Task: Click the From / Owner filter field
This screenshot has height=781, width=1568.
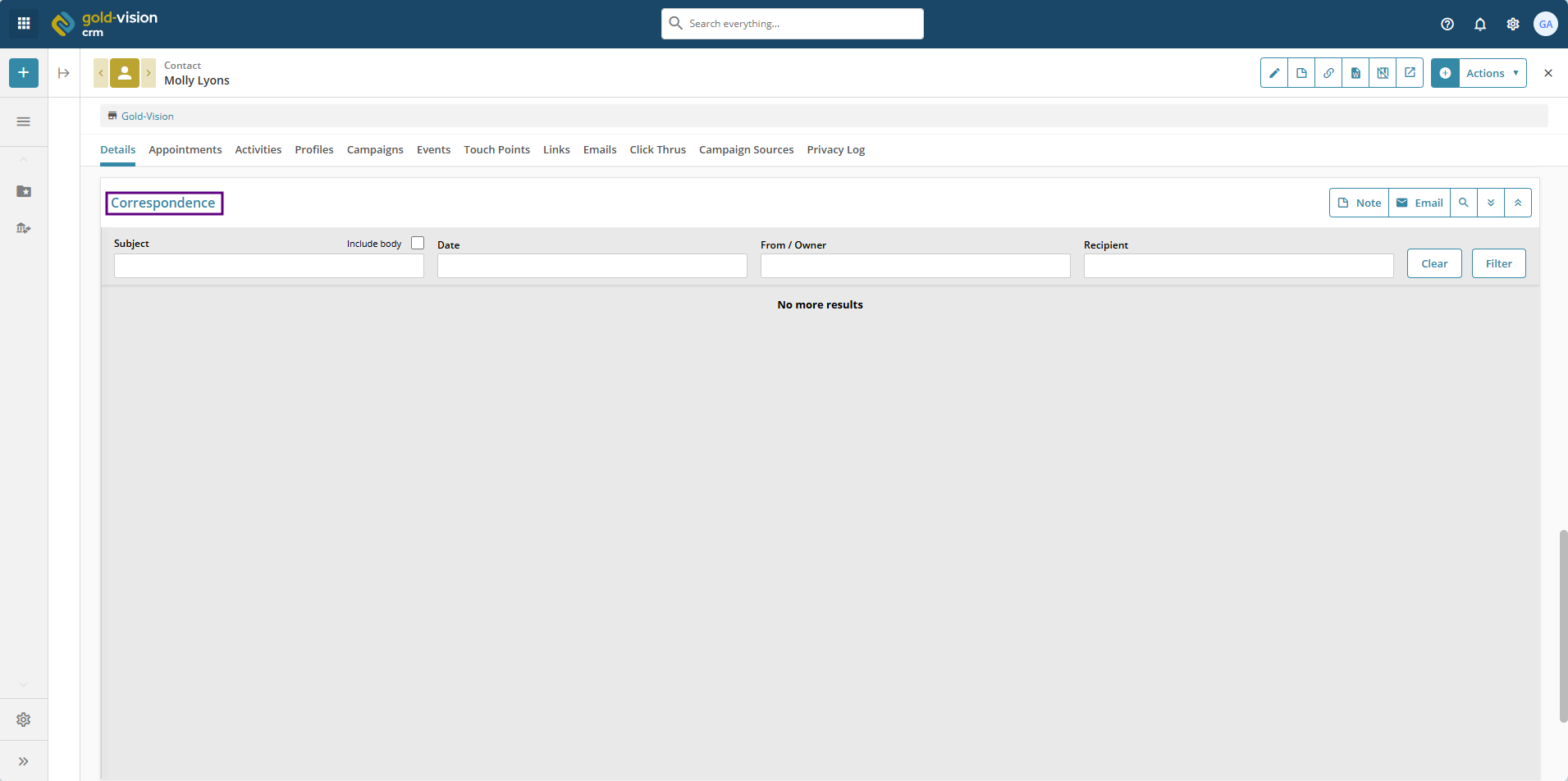Action: pyautogui.click(x=916, y=266)
